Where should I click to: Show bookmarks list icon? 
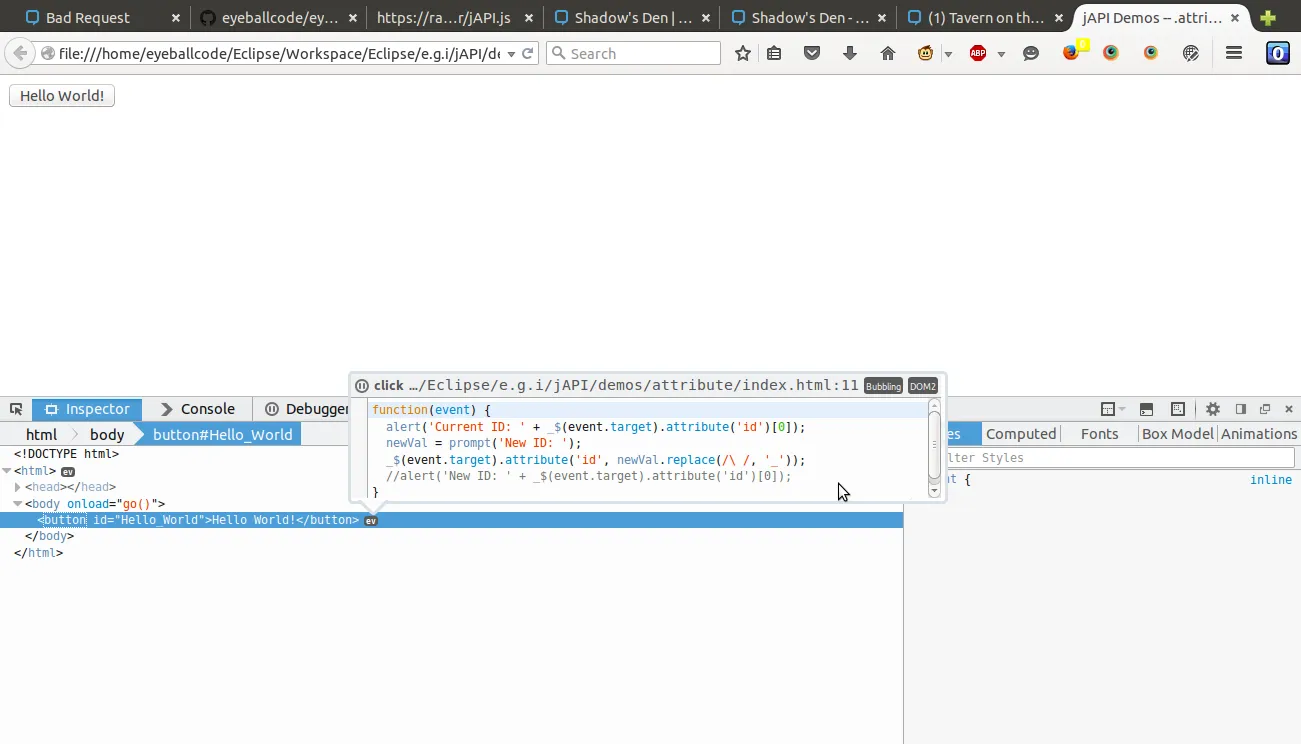(774, 53)
